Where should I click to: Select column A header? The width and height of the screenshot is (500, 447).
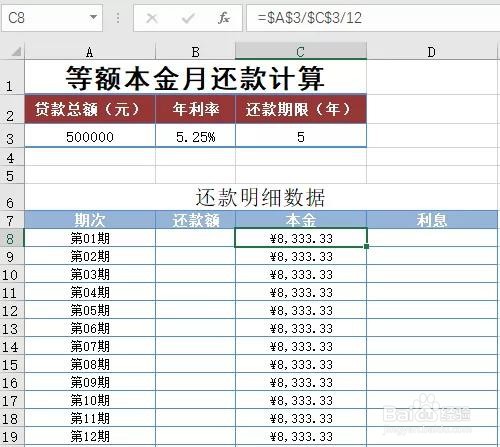point(90,52)
